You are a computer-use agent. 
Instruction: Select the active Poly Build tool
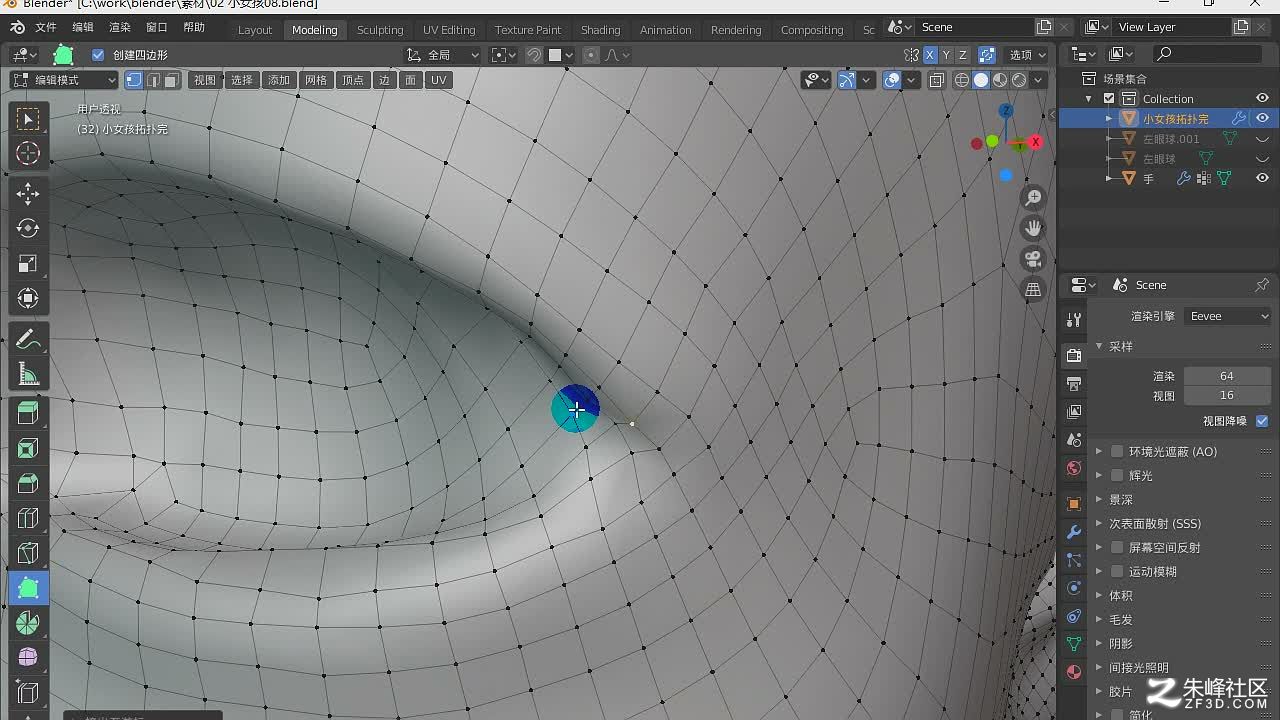pyautogui.click(x=28, y=588)
